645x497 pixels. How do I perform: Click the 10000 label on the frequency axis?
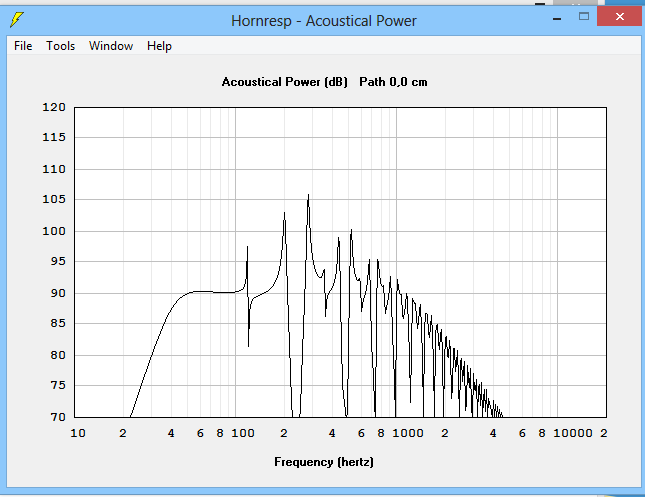pos(573,433)
